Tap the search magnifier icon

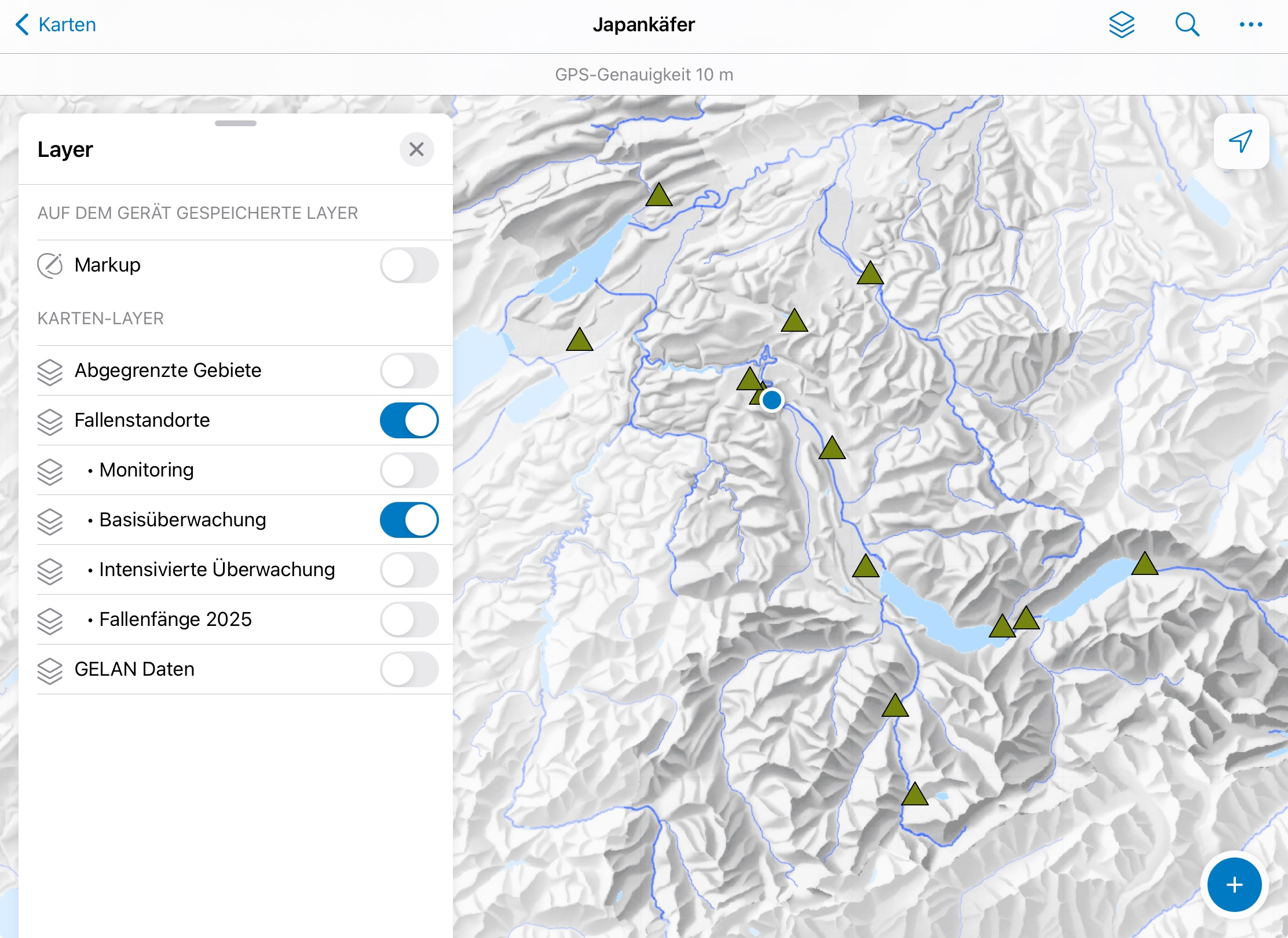(x=1187, y=25)
